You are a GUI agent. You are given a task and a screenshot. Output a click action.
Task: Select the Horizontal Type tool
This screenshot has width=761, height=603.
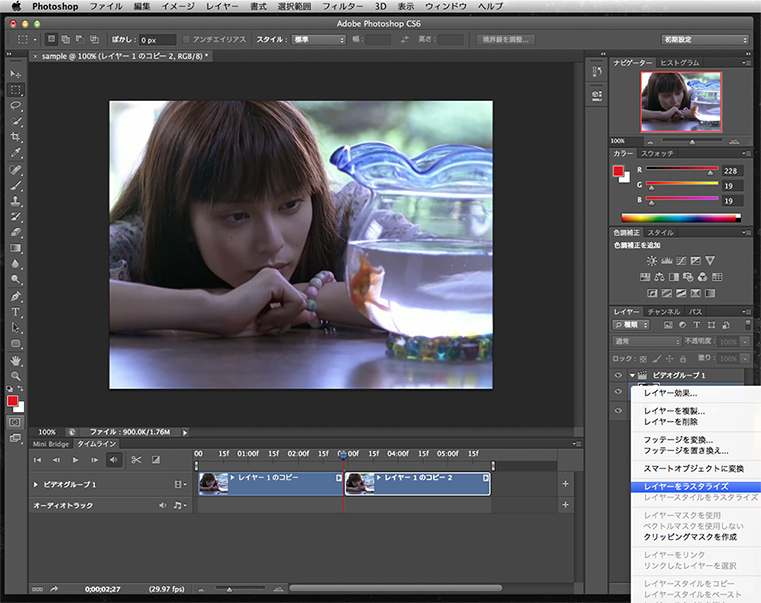click(x=16, y=312)
